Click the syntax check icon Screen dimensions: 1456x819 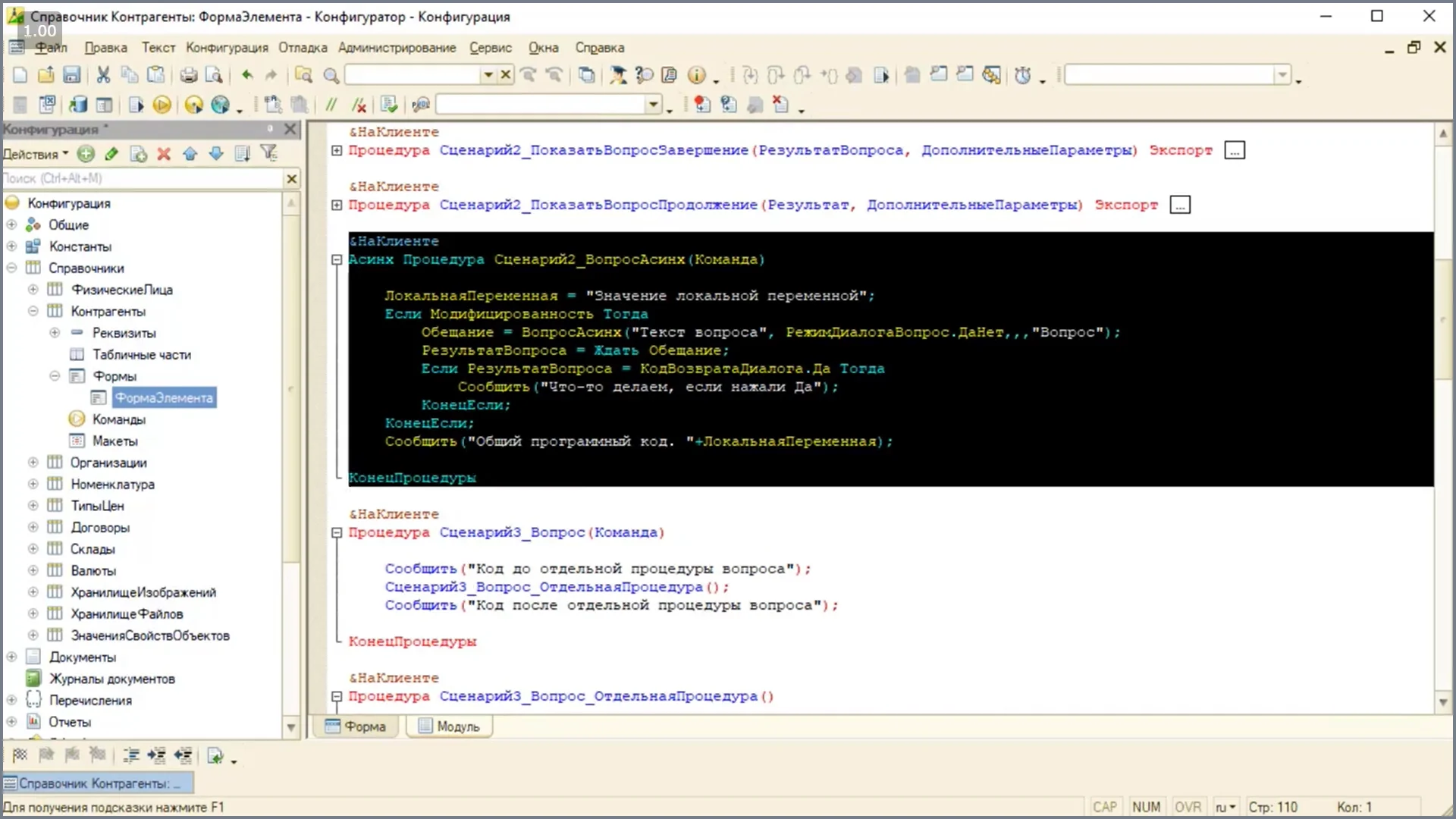[x=389, y=105]
